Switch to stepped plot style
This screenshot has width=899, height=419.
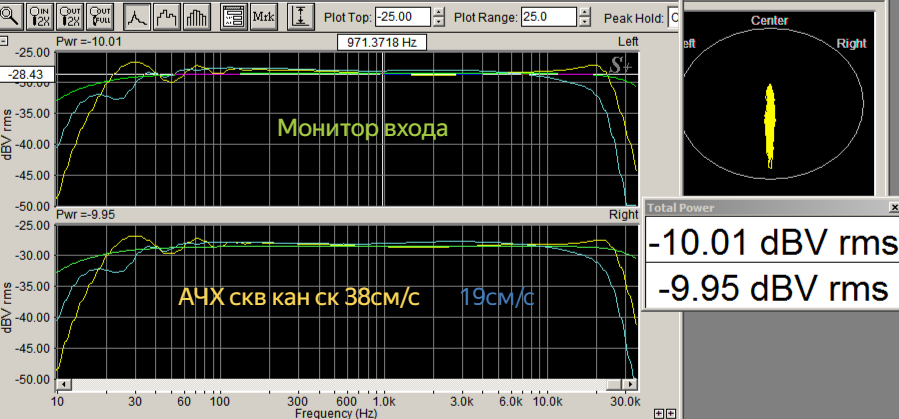[x=169, y=16]
